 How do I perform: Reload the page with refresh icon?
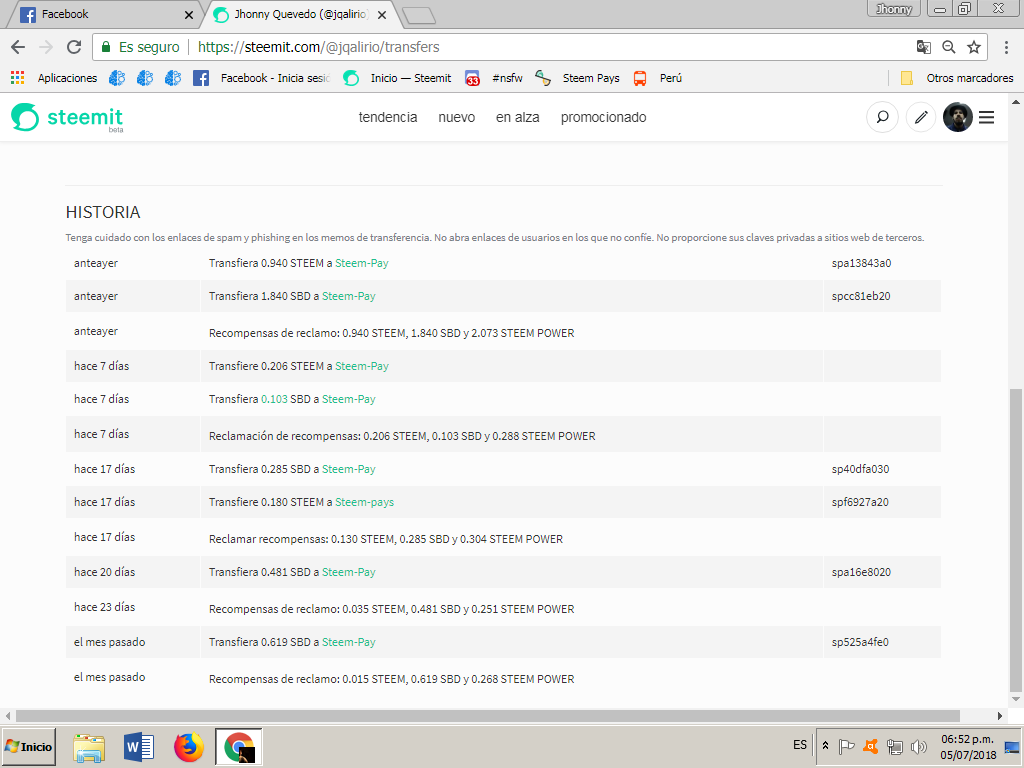pos(74,47)
